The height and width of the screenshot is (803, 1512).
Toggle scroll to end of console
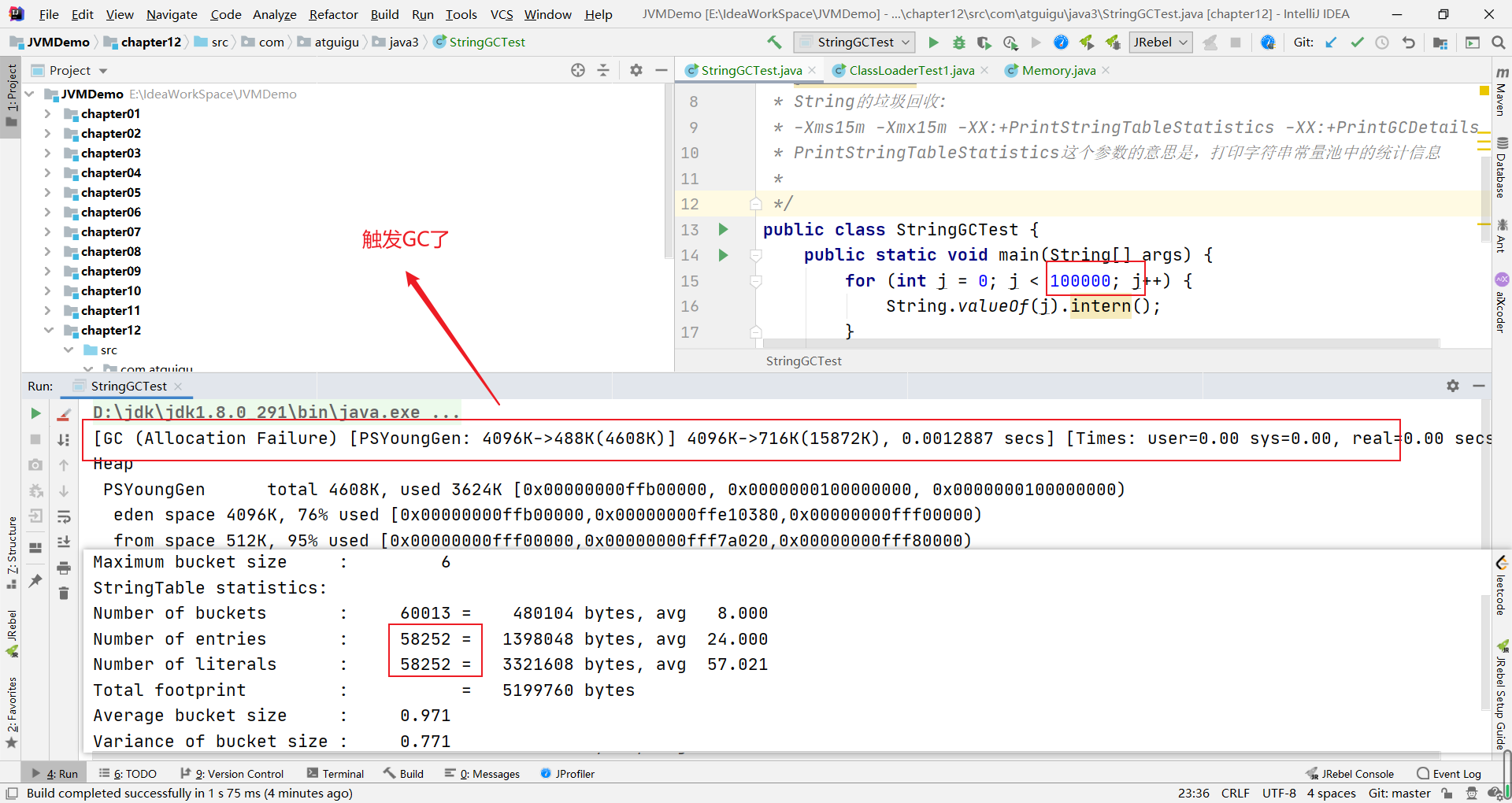64,542
